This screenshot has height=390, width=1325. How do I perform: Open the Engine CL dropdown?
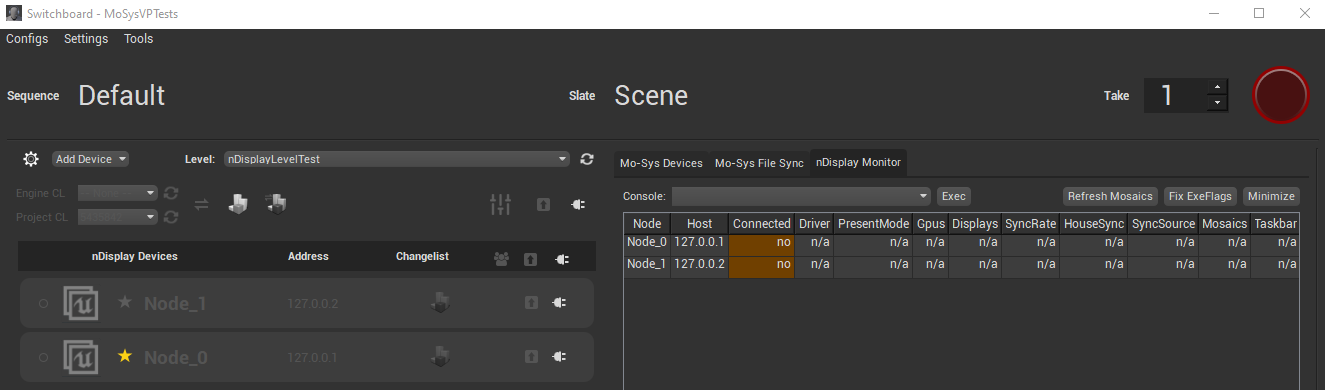118,192
